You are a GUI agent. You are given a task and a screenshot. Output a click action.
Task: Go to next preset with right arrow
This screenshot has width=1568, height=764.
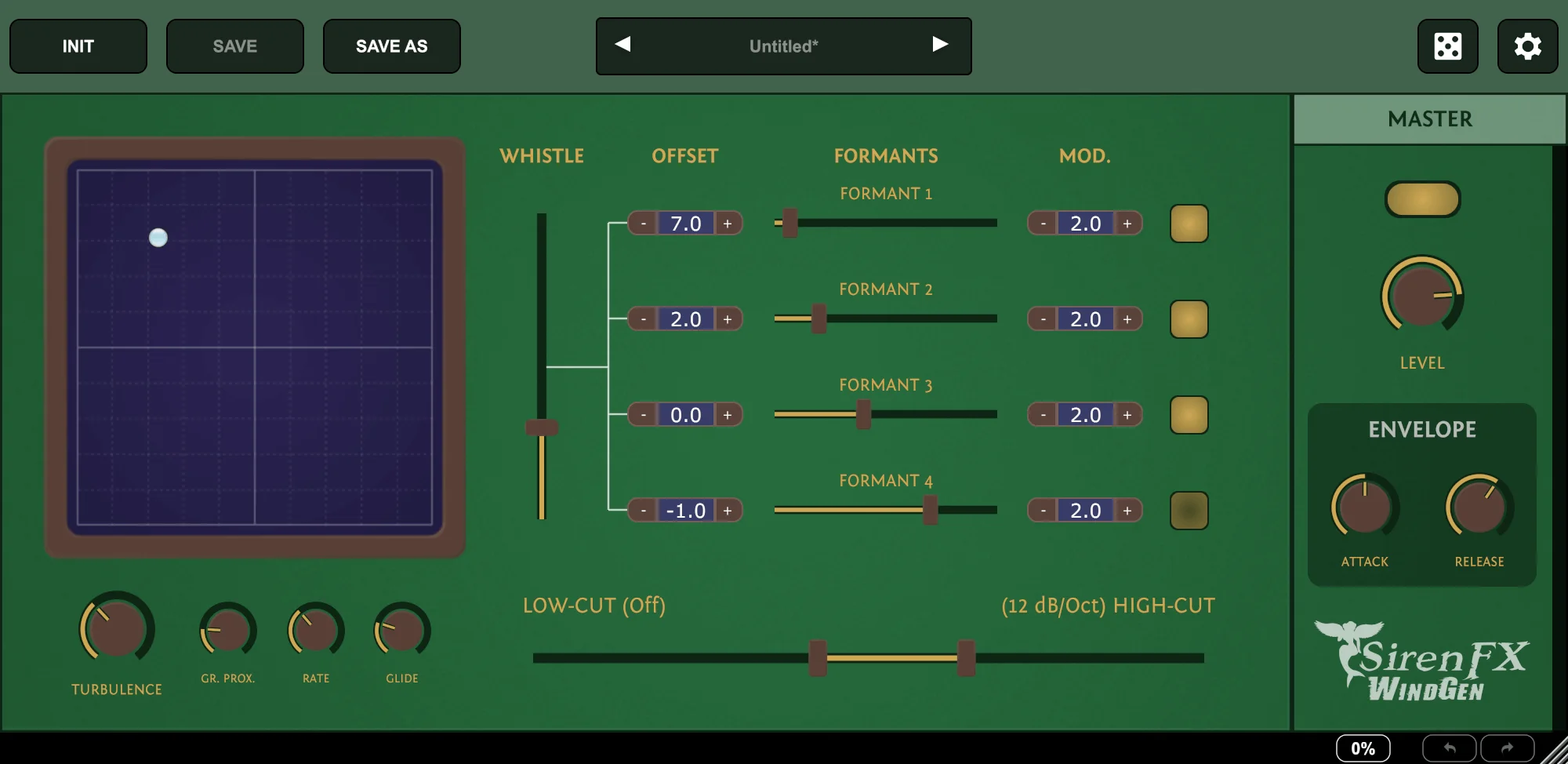coord(940,45)
